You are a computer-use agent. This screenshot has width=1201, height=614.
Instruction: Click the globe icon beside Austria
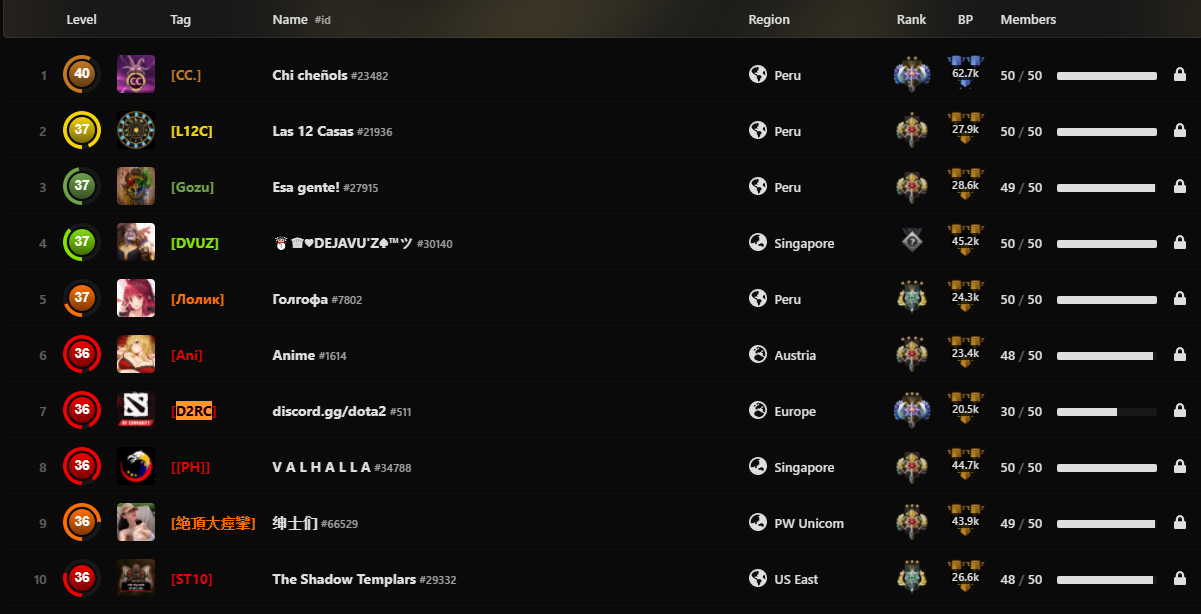(x=757, y=355)
